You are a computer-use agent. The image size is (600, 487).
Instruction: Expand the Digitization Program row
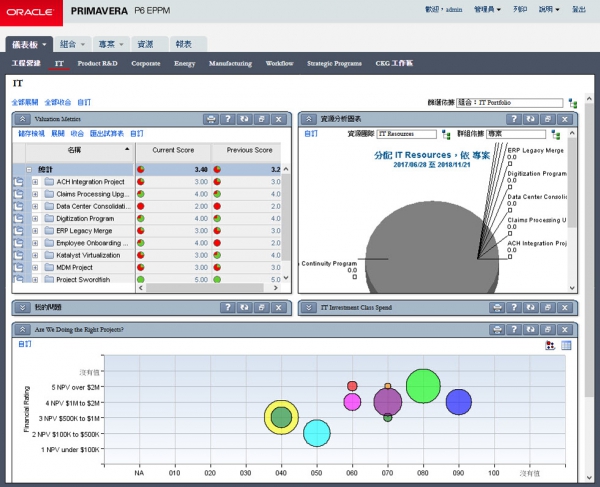35,219
